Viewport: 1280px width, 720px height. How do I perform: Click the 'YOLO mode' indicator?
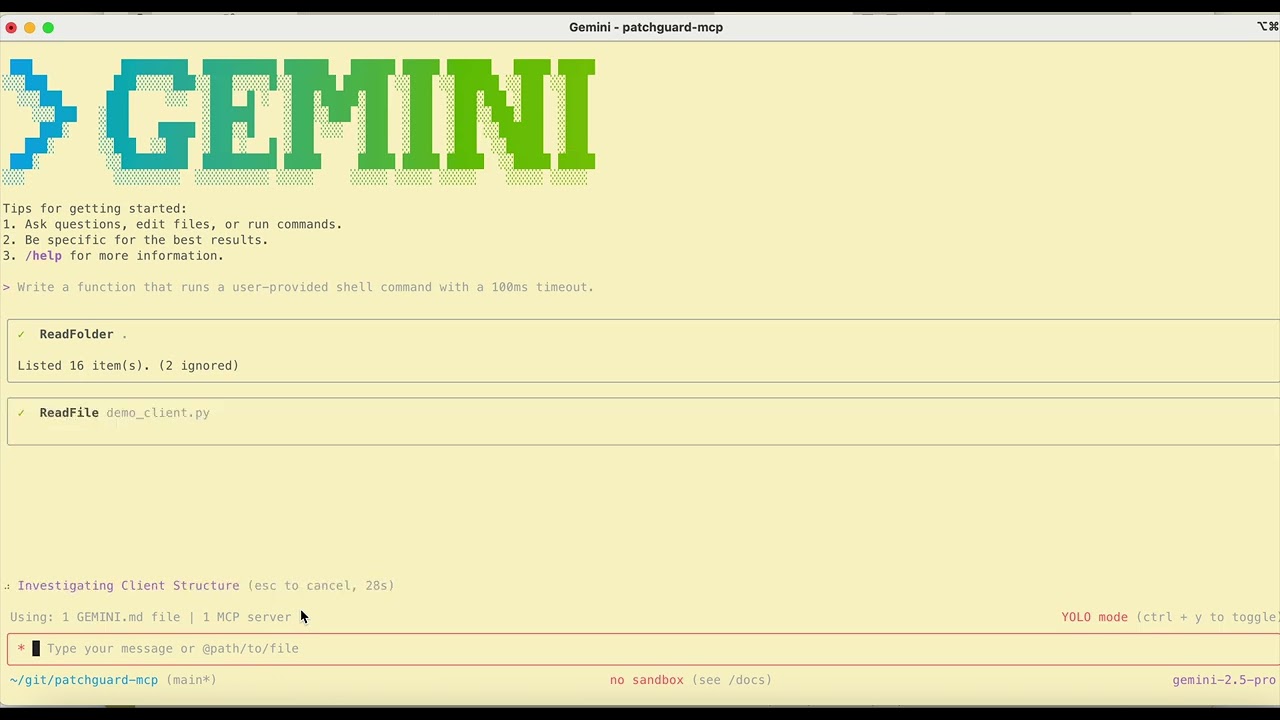click(x=1095, y=617)
